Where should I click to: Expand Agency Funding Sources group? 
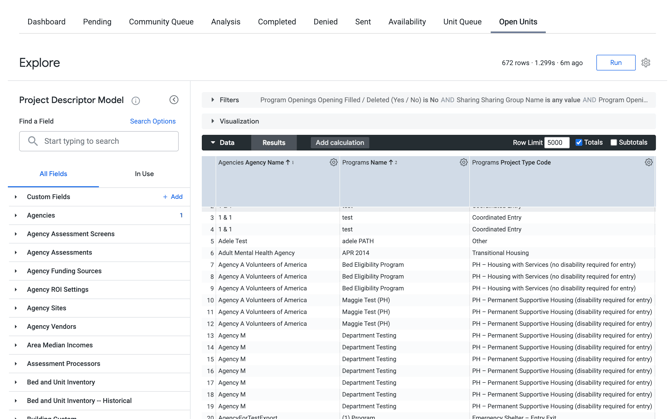click(16, 271)
